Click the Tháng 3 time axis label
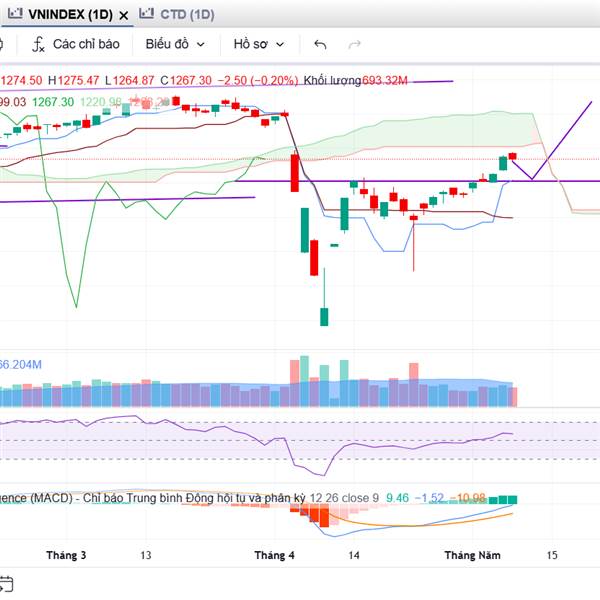Screen dimensions: 600x600 [66, 555]
